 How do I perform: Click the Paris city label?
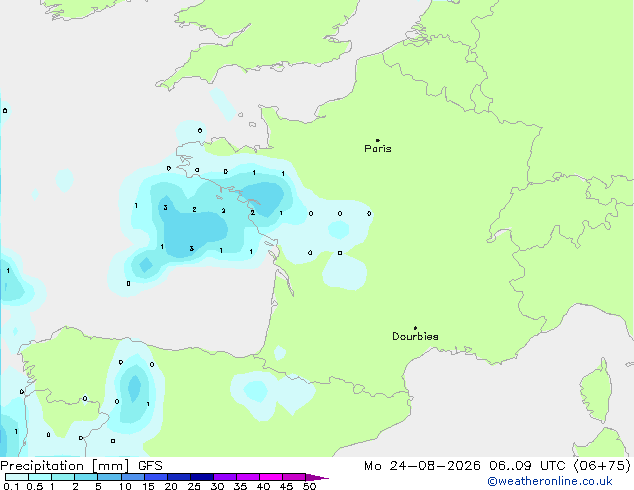[378, 149]
